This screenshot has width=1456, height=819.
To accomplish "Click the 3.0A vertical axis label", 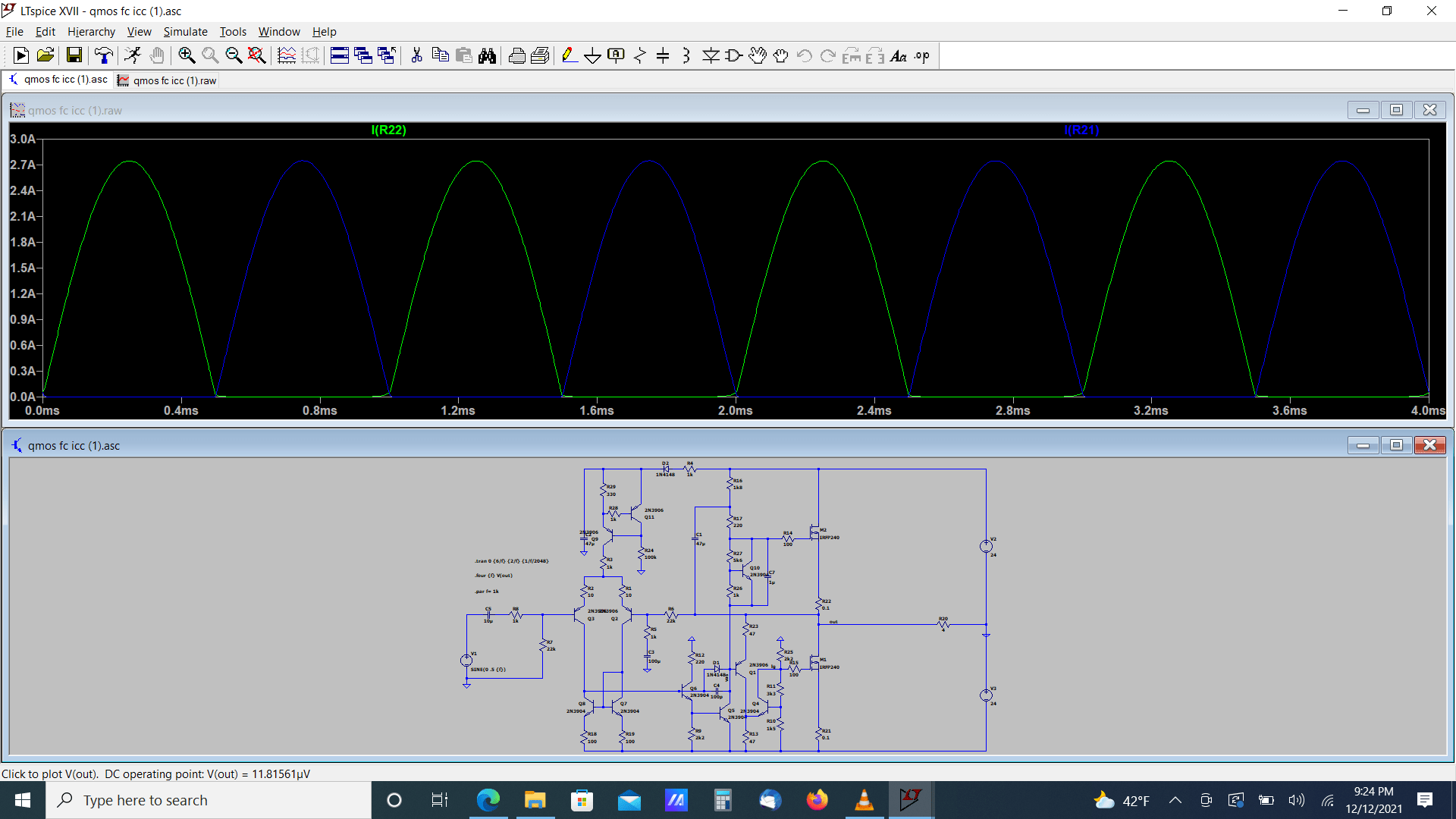I will tap(23, 139).
